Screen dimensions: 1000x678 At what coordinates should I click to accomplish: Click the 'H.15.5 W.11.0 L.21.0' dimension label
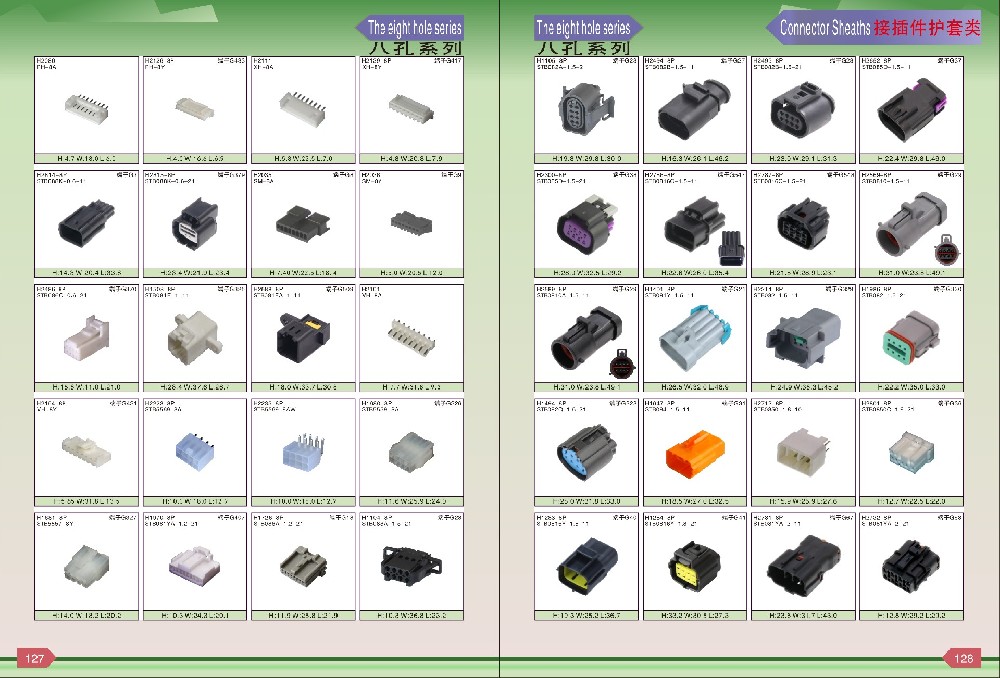tap(86, 387)
